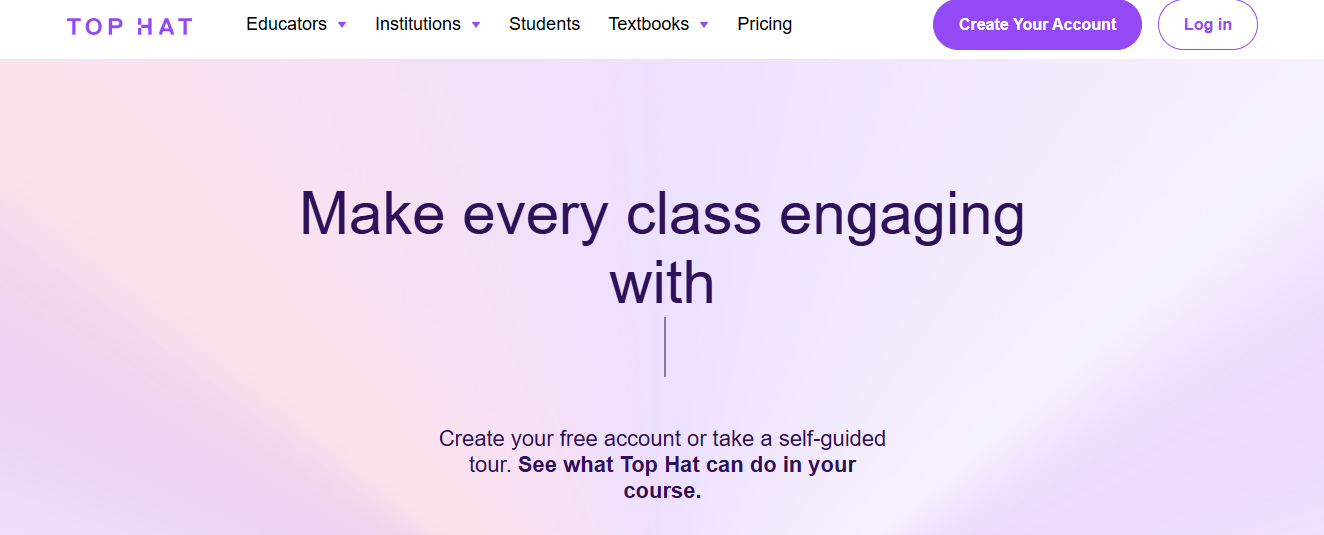Open the Institutions menu label
Viewport: 1324px width, 535px height.
point(418,24)
